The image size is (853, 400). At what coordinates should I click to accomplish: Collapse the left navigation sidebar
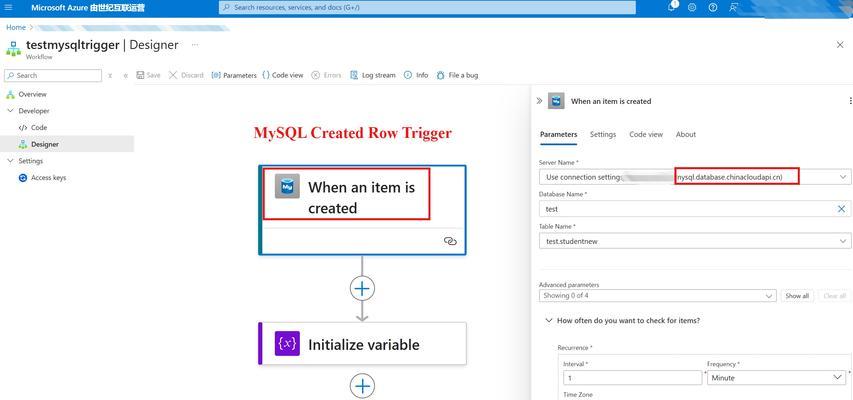(126, 76)
